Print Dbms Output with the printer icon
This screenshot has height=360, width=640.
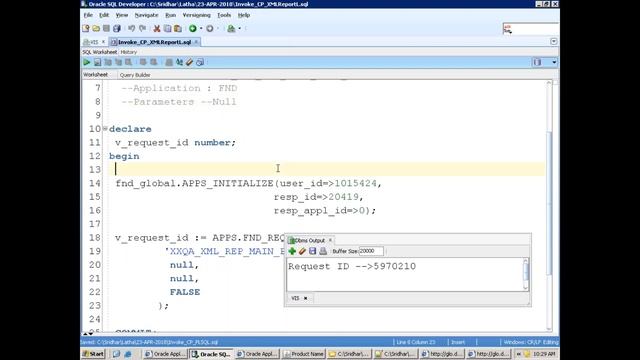pos(323,251)
